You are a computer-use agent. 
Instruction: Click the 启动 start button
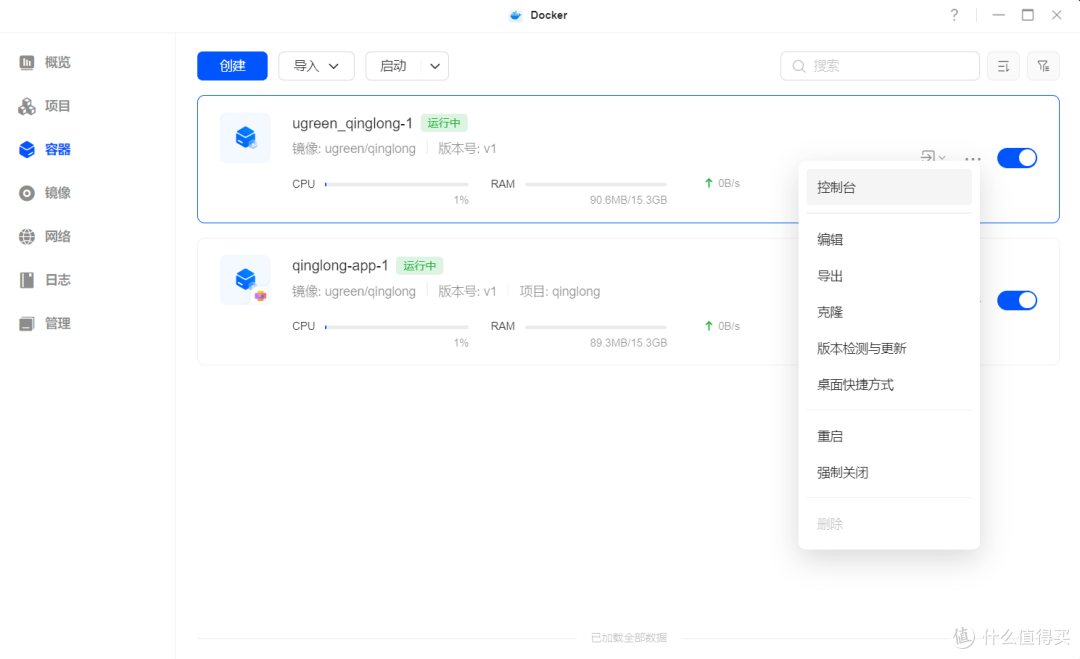393,66
